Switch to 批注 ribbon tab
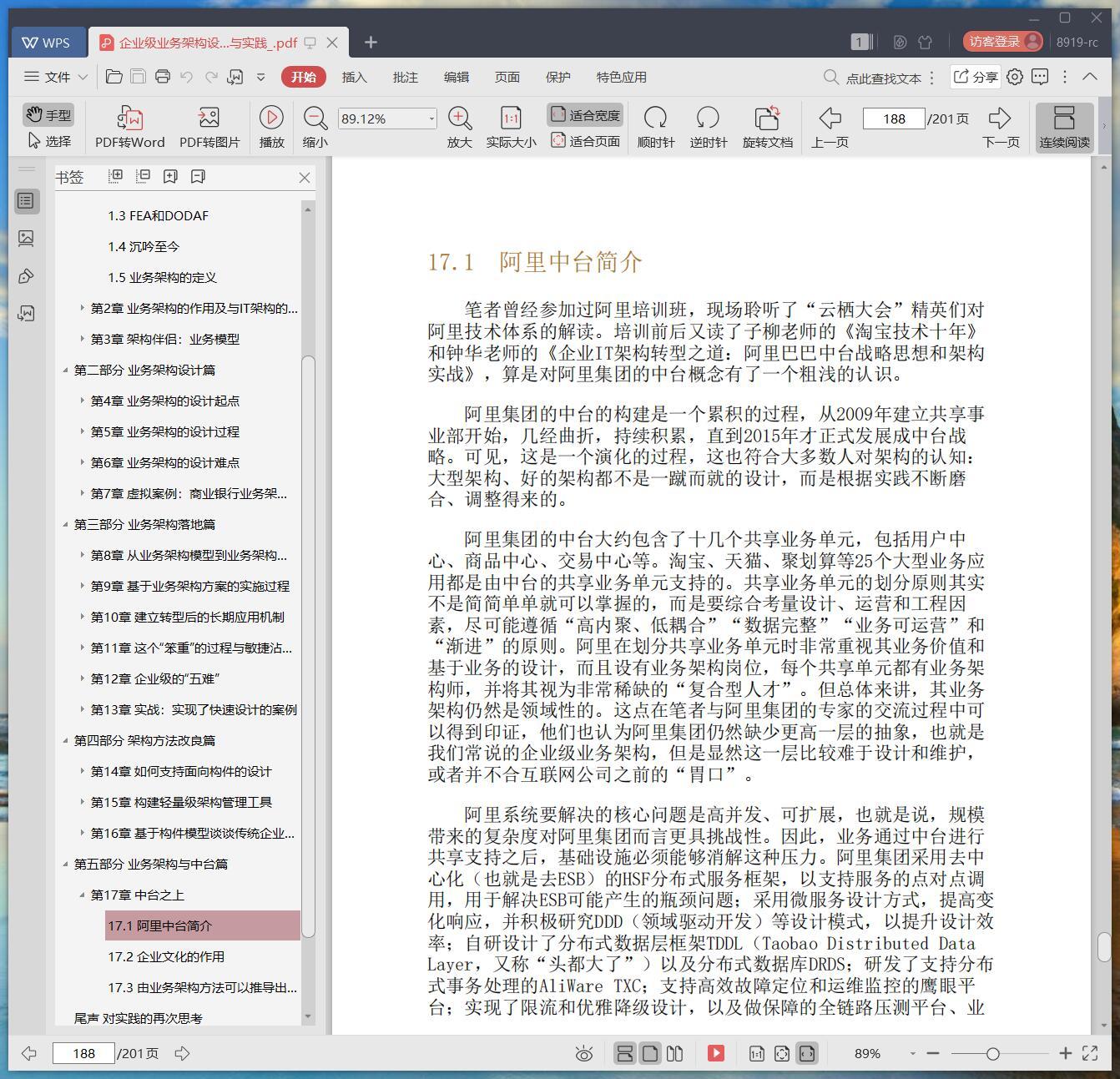Viewport: 1120px width, 1079px height. pos(405,77)
